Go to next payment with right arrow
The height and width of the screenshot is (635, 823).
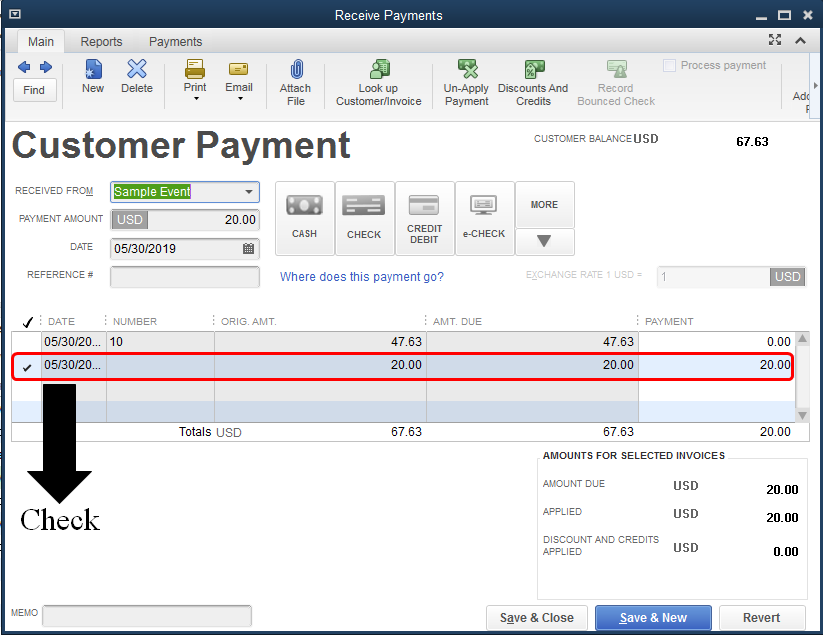coord(46,67)
